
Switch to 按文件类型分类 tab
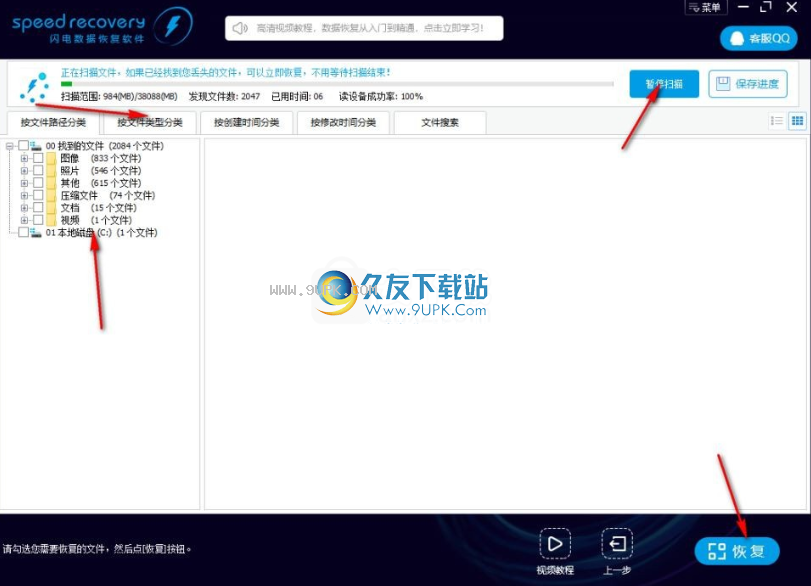pos(150,123)
